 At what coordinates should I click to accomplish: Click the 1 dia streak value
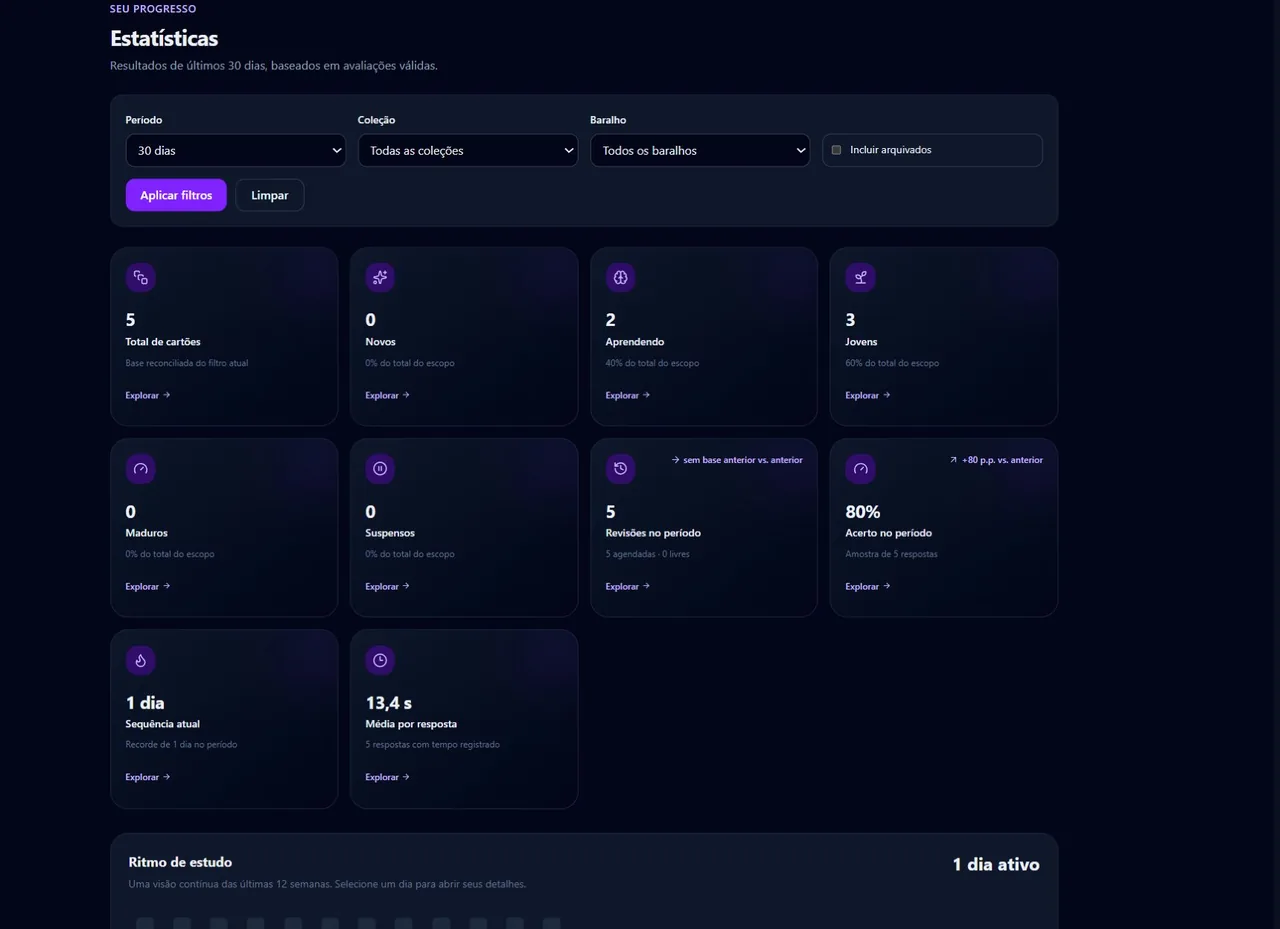pyautogui.click(x=145, y=703)
